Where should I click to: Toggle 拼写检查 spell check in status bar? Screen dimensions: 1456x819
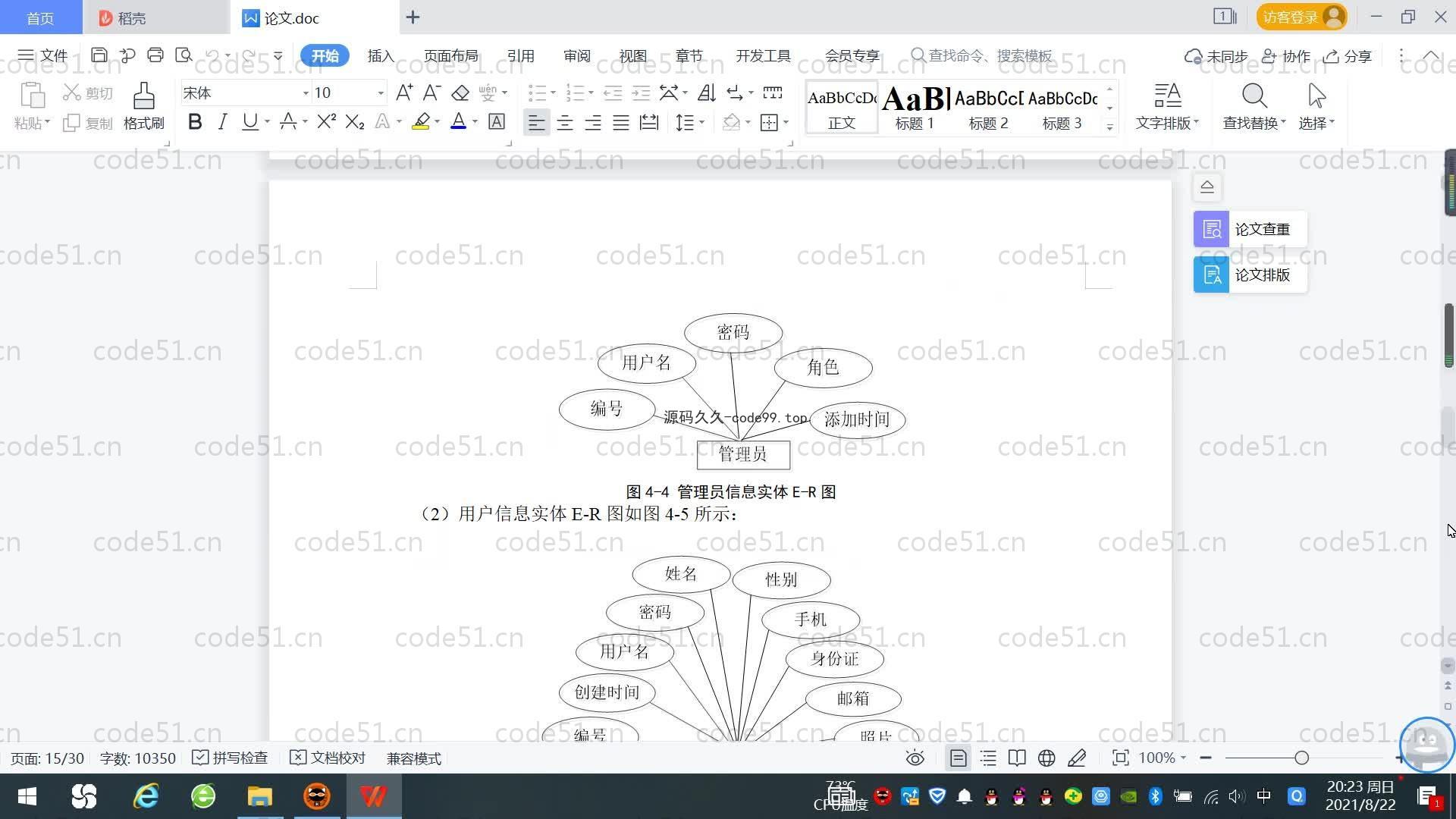[230, 758]
